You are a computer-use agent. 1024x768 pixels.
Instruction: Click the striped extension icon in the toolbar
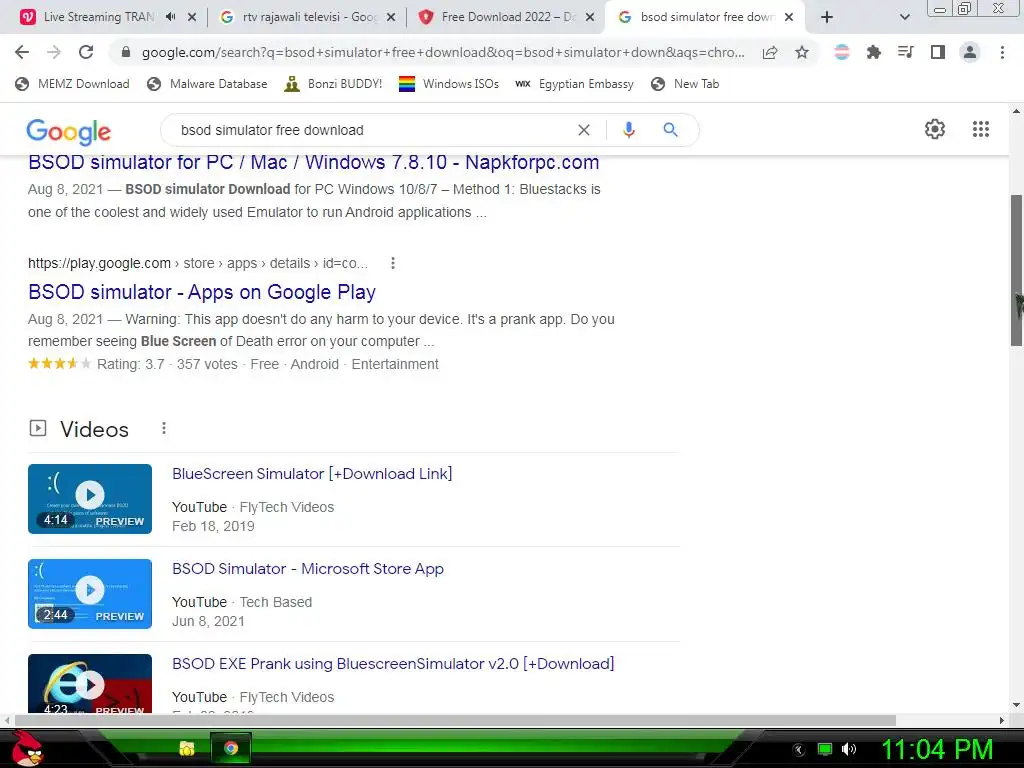842,52
